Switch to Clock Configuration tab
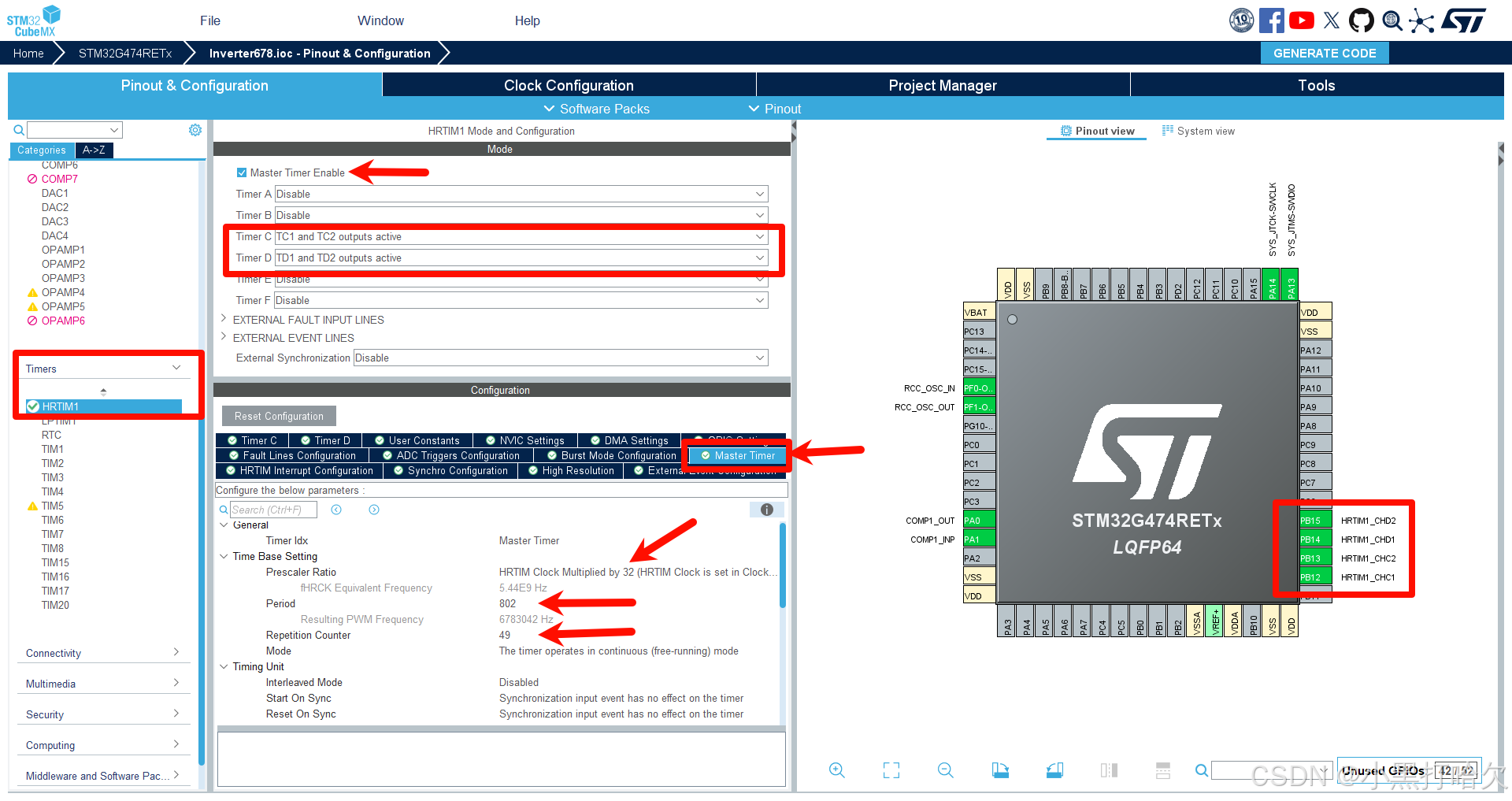This screenshot has height=801, width=1512. [x=569, y=85]
